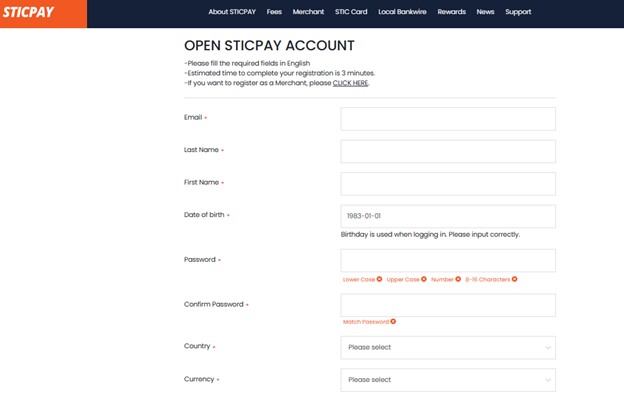
Task: Click the Lower Case requirement text
Action: pyautogui.click(x=359, y=280)
